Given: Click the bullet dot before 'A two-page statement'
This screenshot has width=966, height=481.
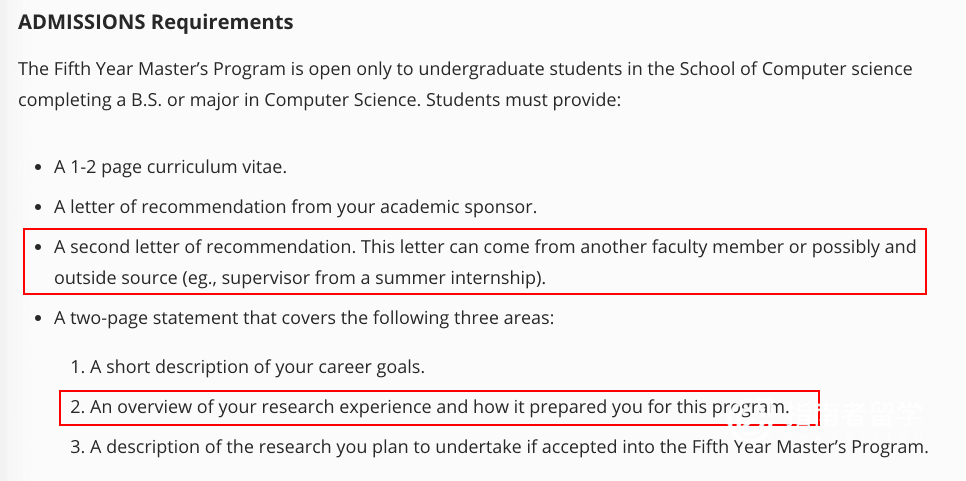Looking at the screenshot, I should click(37, 319).
